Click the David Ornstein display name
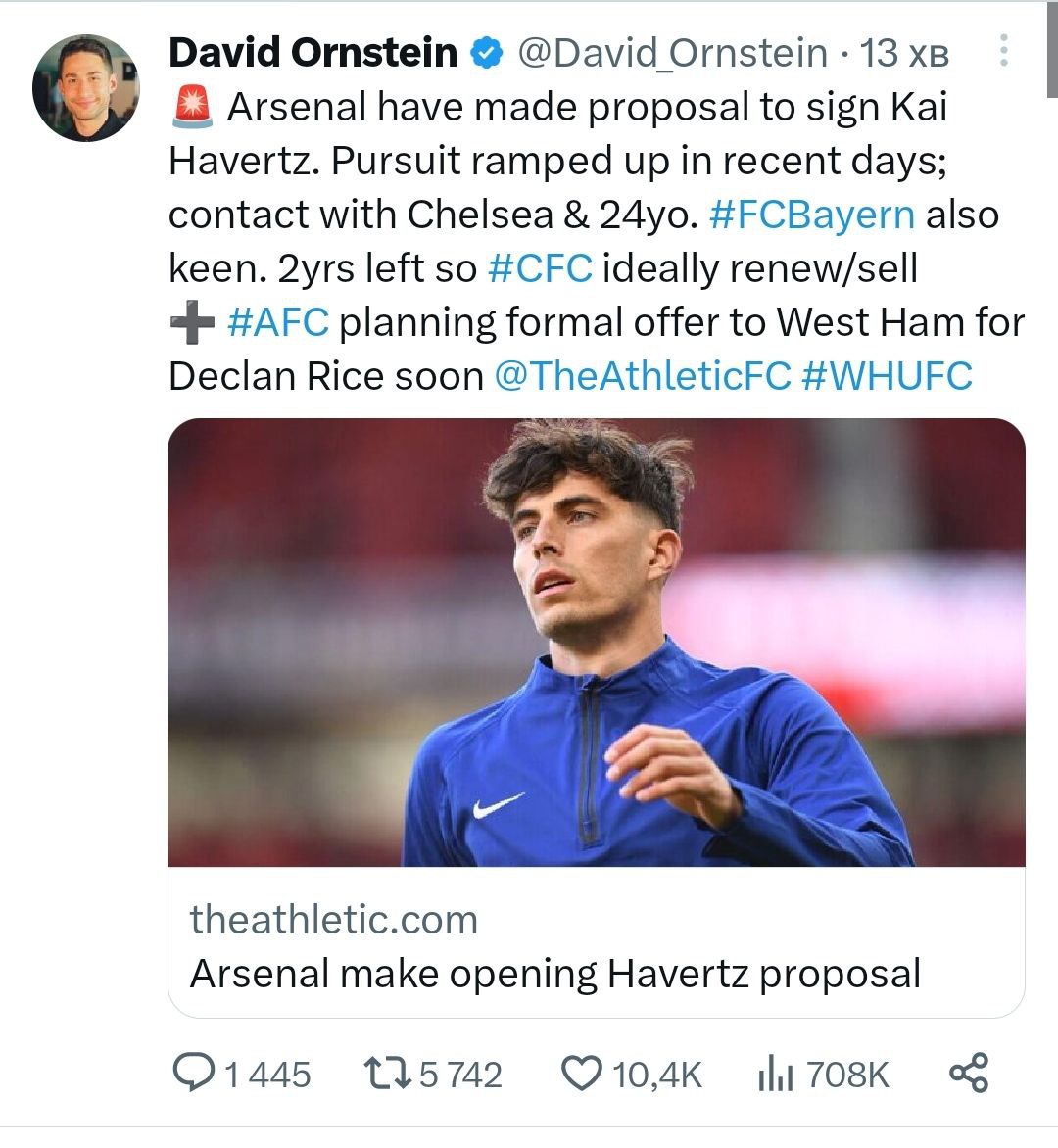This screenshot has width=1058, height=1148. (x=313, y=52)
